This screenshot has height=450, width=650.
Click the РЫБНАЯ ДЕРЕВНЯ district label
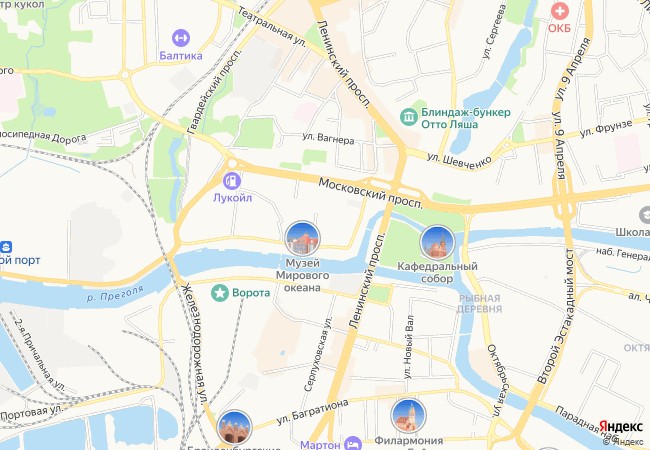(479, 304)
